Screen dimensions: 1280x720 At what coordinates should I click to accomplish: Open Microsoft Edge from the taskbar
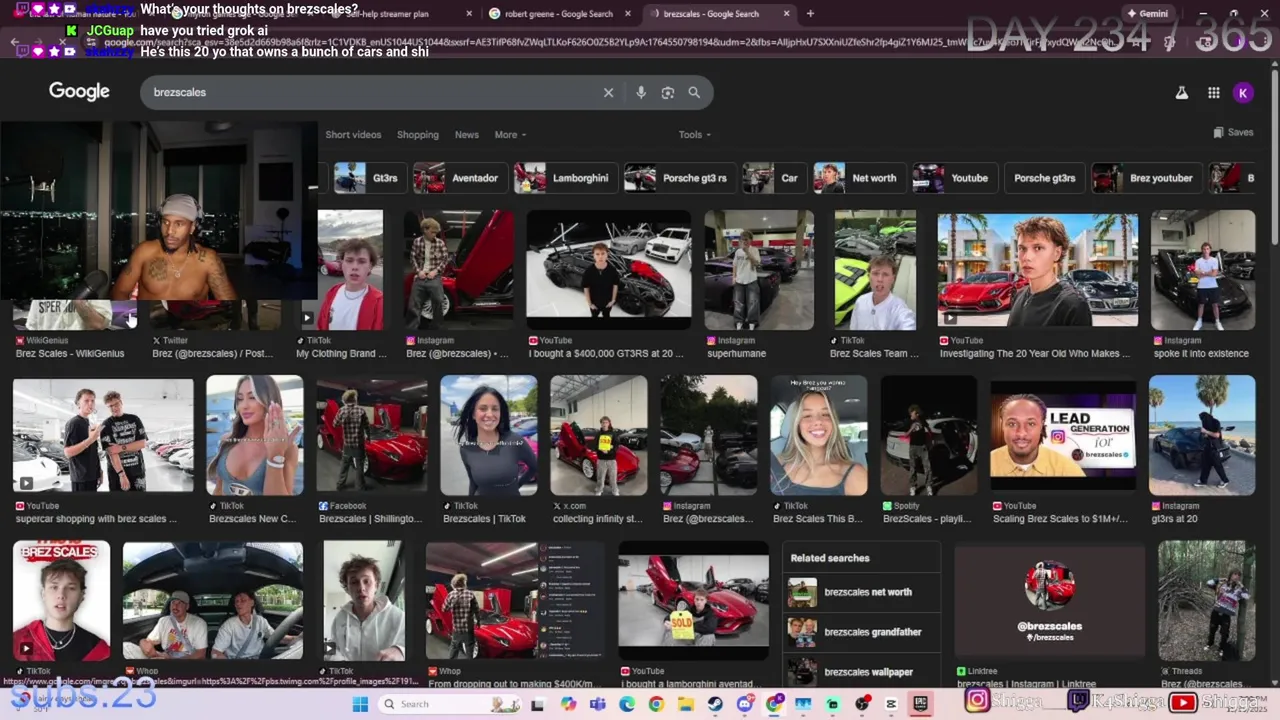click(x=627, y=704)
